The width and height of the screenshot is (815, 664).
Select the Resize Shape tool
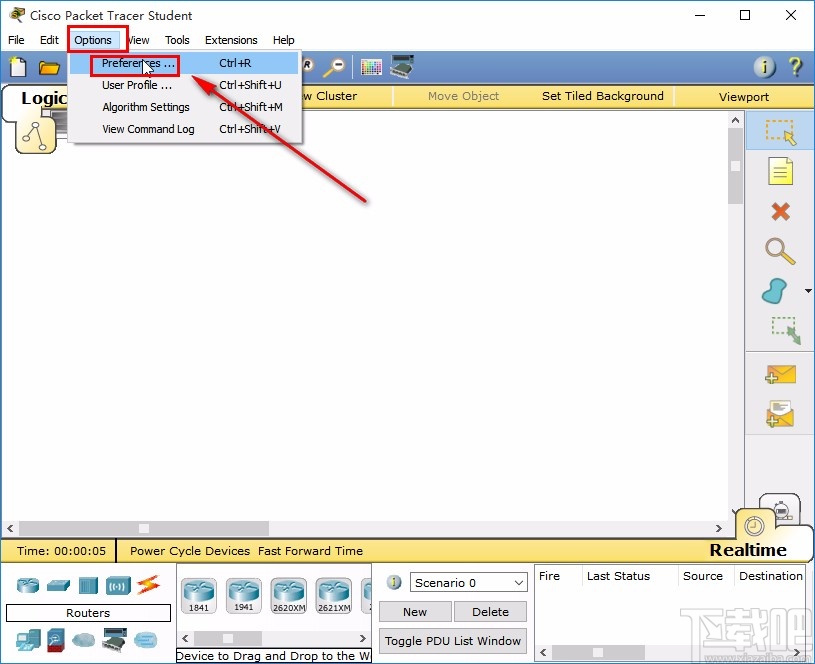click(785, 330)
